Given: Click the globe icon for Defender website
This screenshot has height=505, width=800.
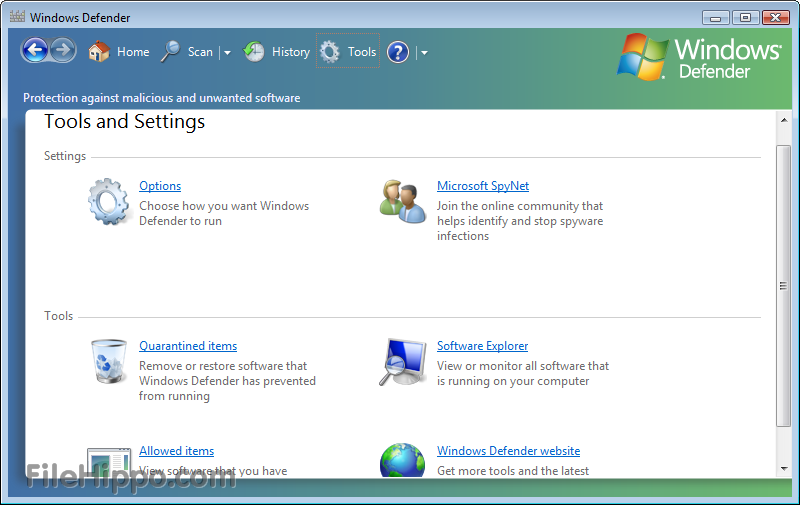Looking at the screenshot, I should point(403,460).
